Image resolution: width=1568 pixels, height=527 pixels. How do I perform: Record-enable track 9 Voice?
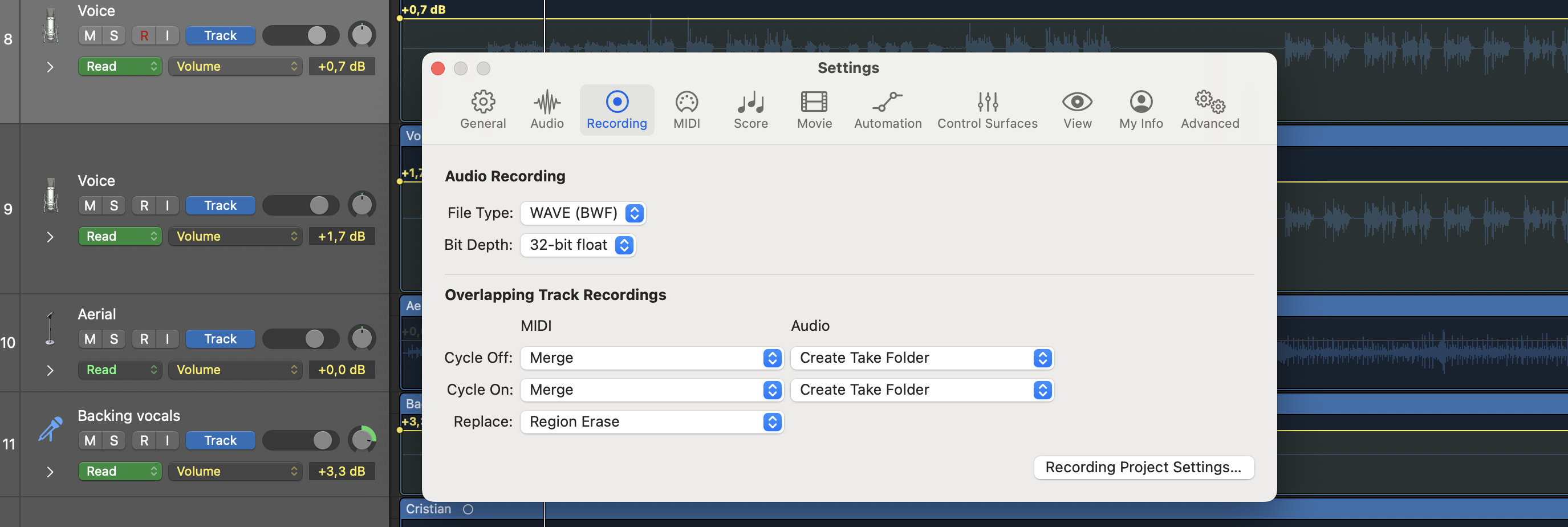click(144, 205)
